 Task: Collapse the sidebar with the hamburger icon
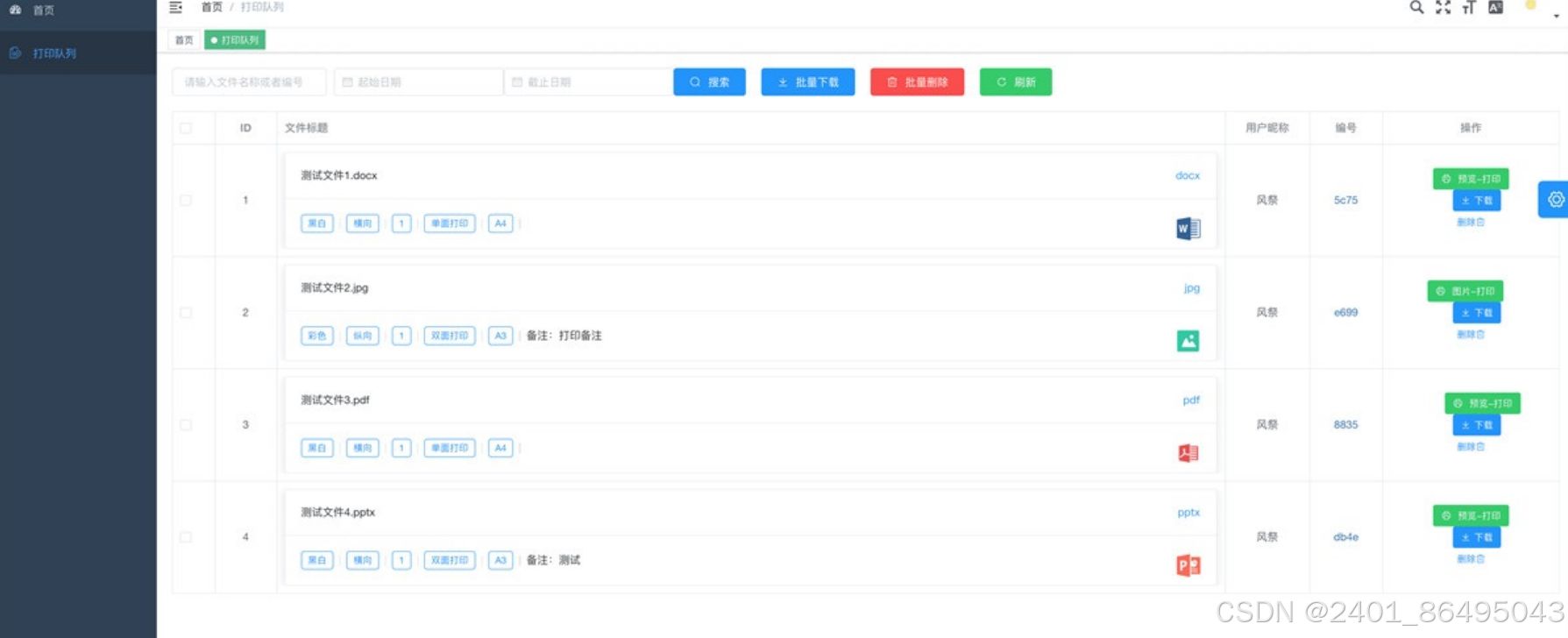coord(175,7)
